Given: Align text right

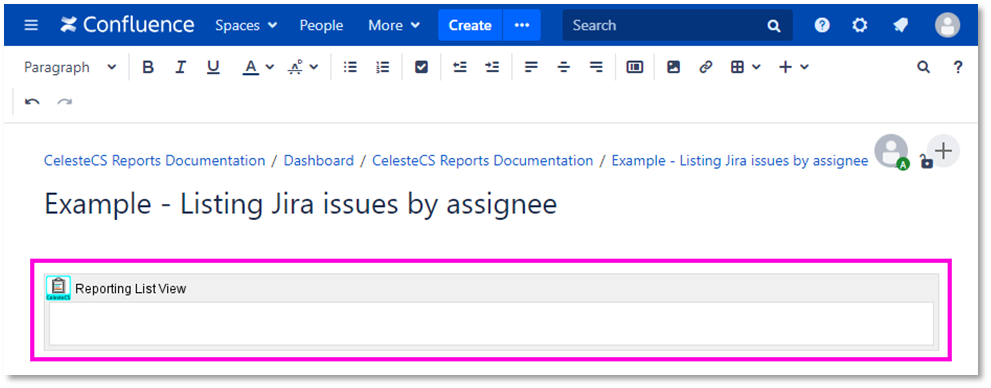Looking at the screenshot, I should point(596,67).
